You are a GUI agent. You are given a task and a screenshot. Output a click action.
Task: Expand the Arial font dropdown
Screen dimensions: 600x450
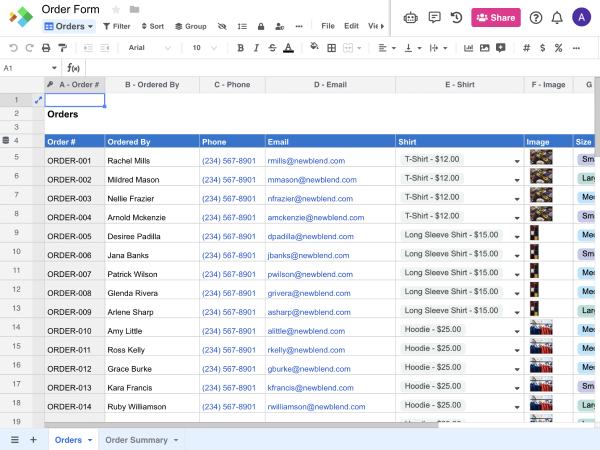pos(148,47)
